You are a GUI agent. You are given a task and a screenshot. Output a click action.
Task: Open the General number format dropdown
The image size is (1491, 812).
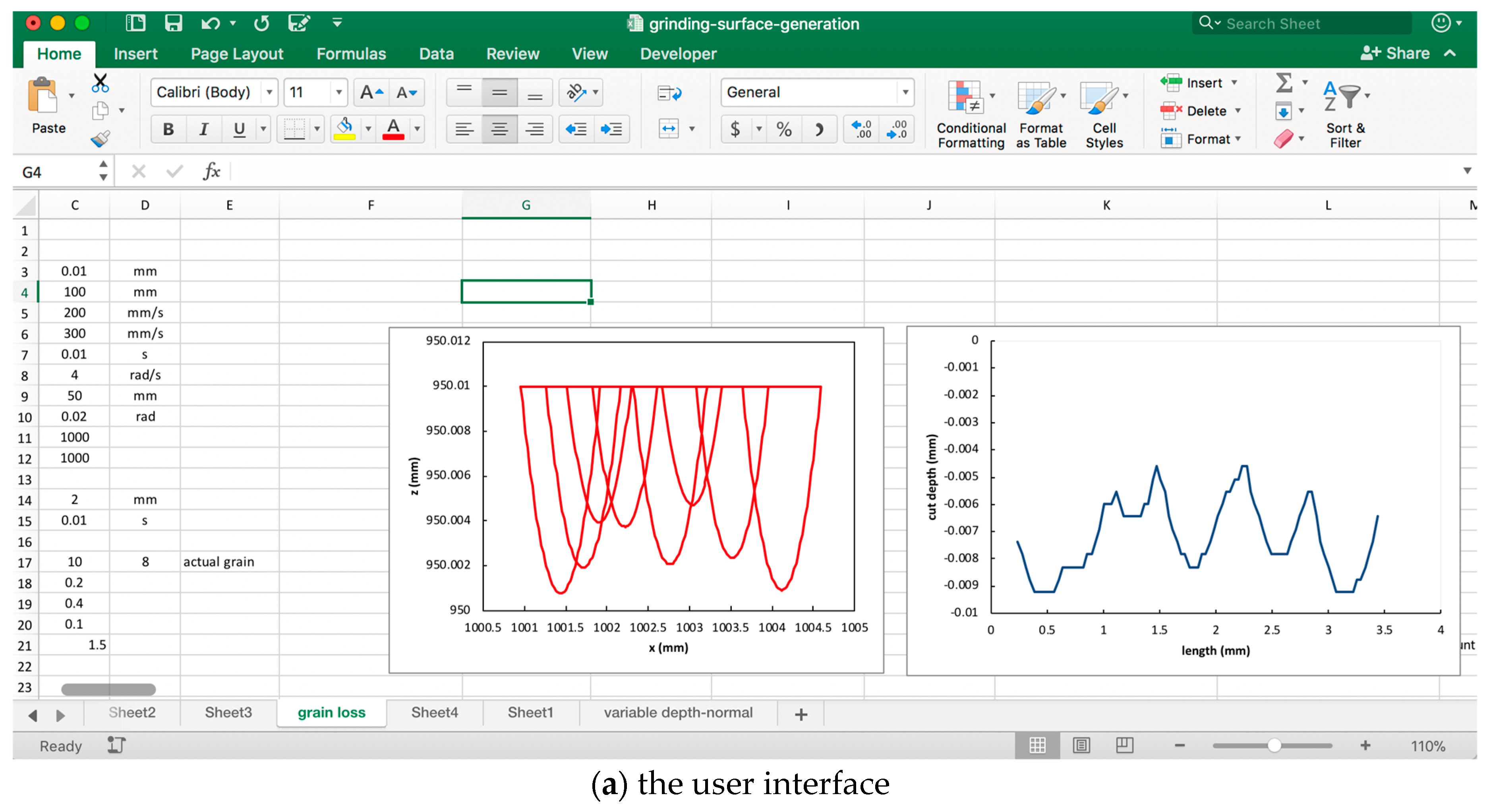[x=905, y=93]
